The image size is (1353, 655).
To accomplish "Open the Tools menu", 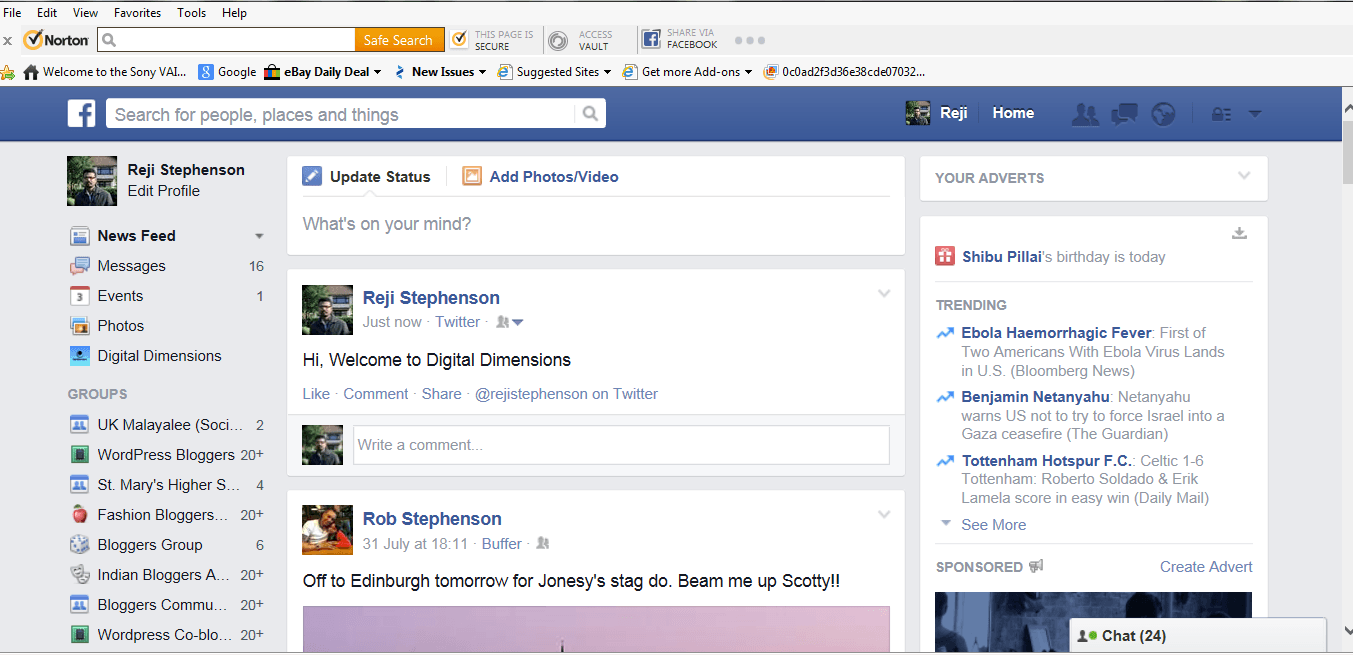I will (191, 13).
